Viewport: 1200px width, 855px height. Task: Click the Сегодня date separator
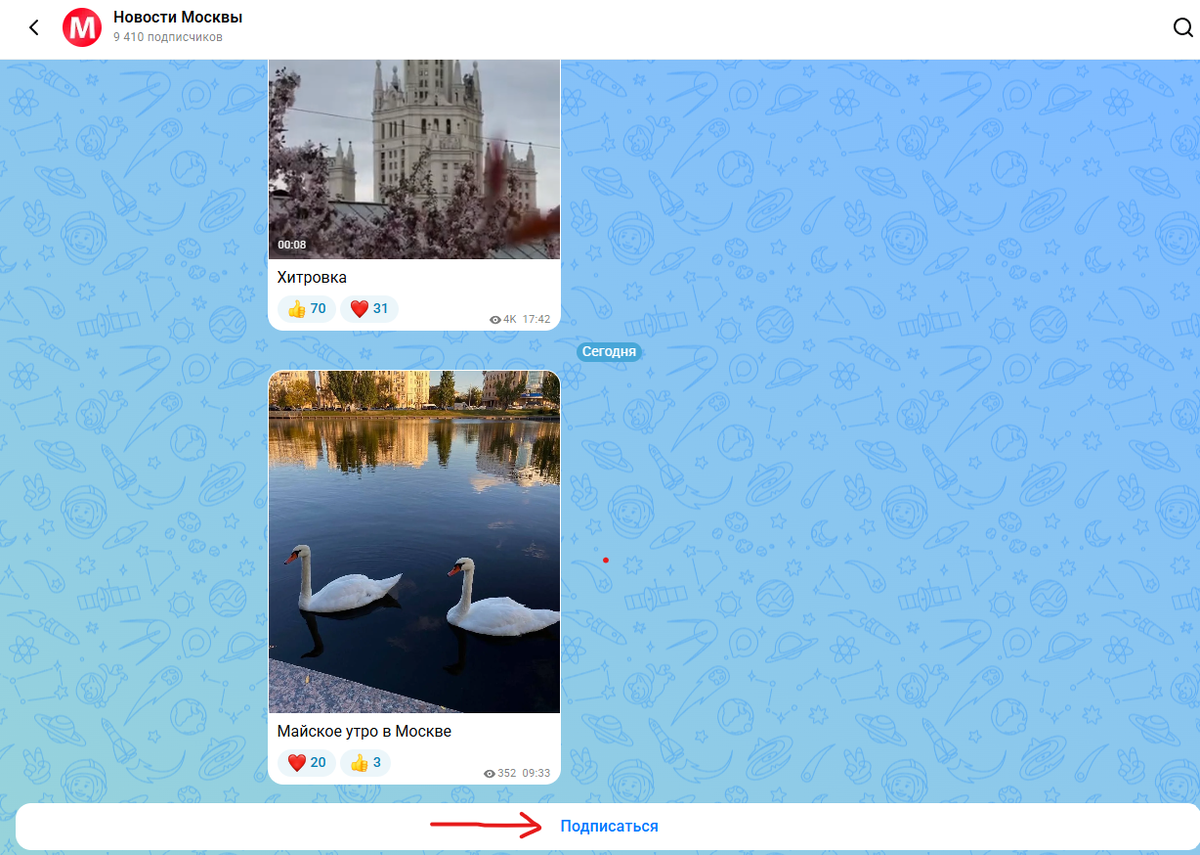pyautogui.click(x=608, y=352)
